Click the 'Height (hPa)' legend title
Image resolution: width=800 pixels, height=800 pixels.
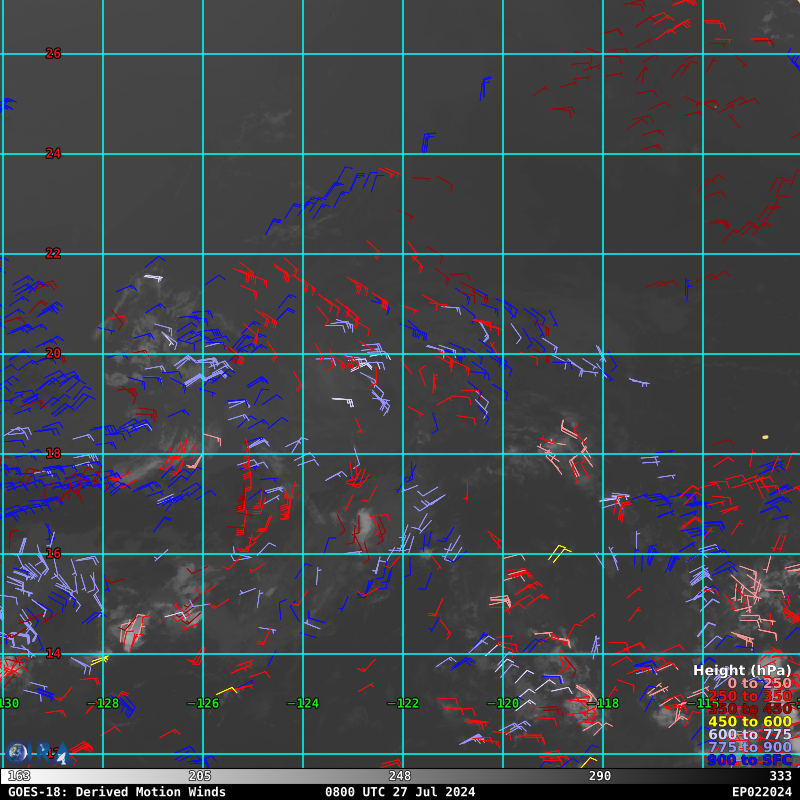tap(742, 670)
